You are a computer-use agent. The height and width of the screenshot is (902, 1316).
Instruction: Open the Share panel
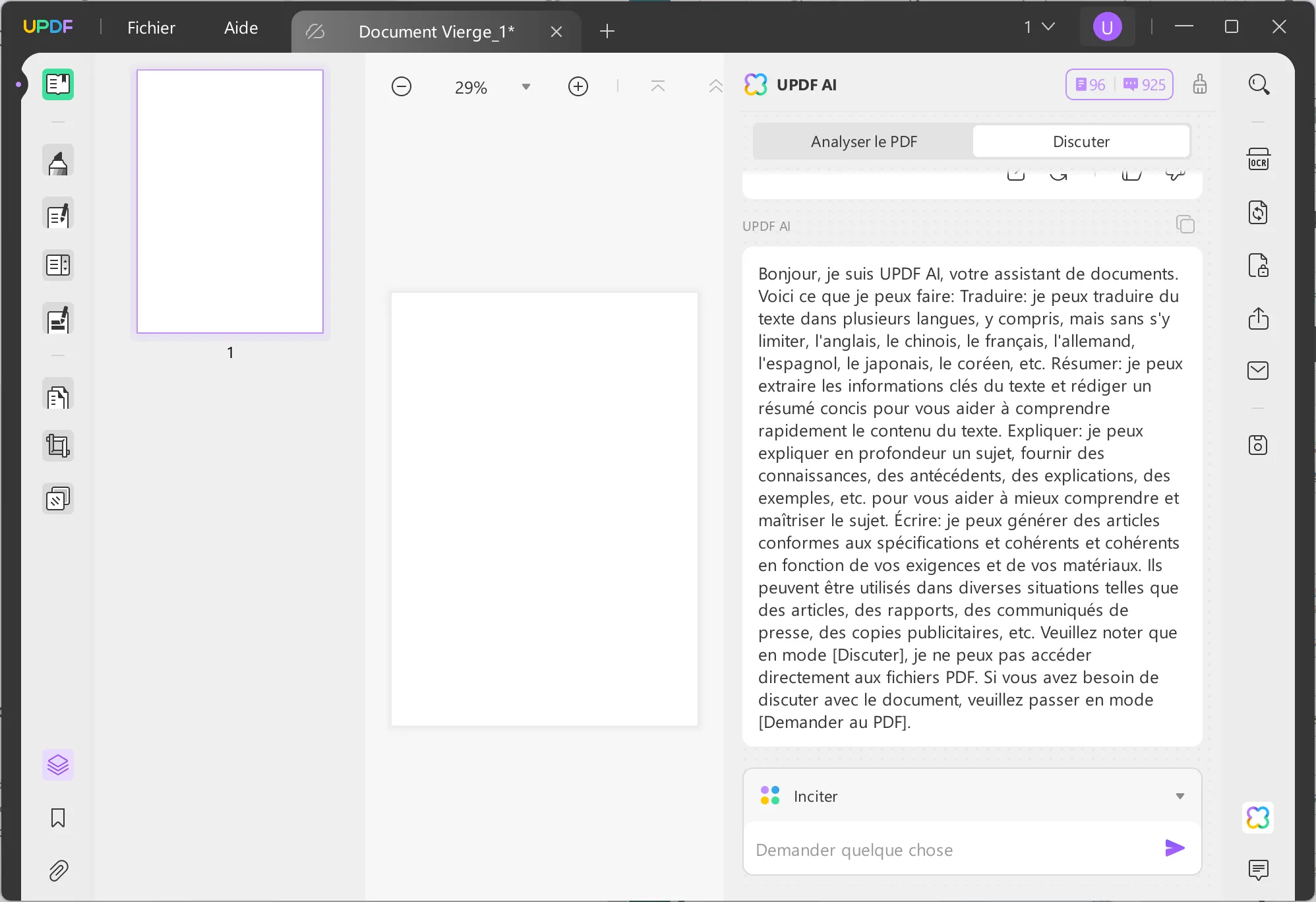point(1259,318)
